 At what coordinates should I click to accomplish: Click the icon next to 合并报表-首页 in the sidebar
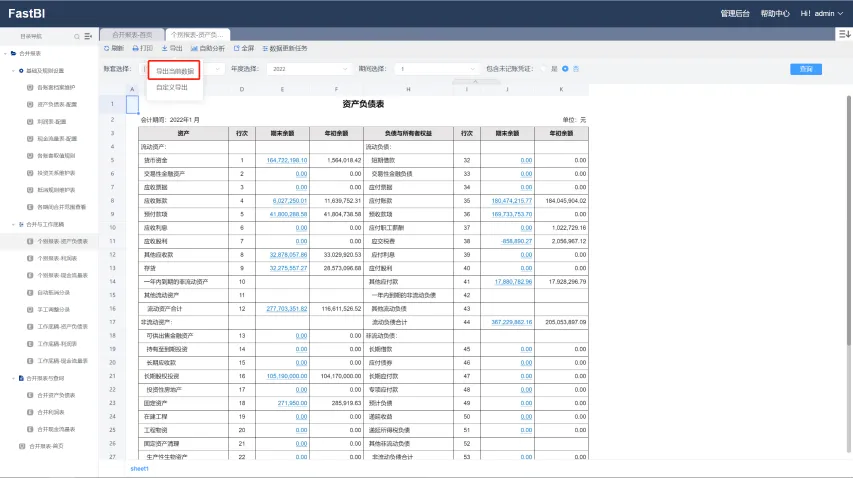click(22, 446)
